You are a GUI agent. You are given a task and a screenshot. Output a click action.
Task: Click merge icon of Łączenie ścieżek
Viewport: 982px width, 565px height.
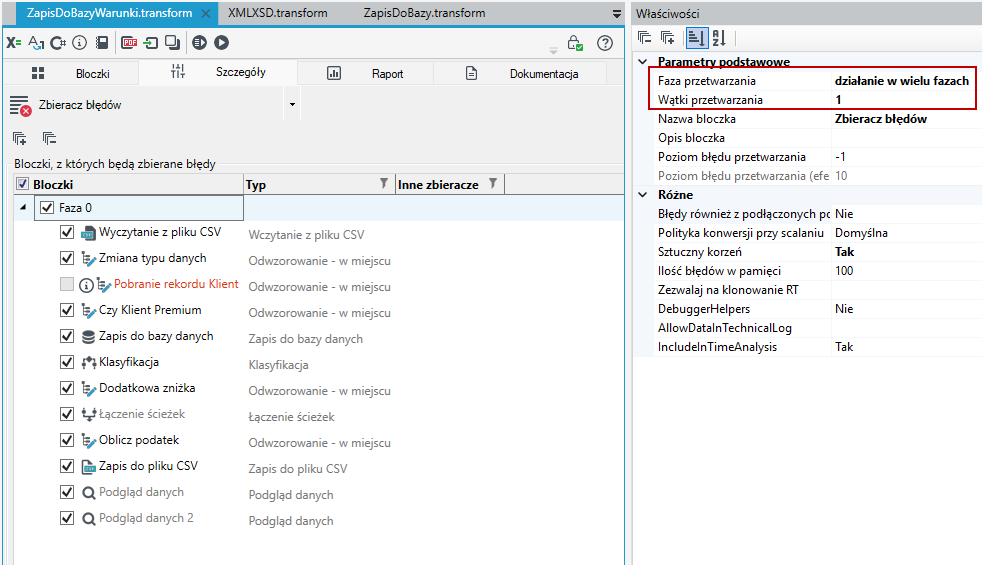pyautogui.click(x=88, y=415)
